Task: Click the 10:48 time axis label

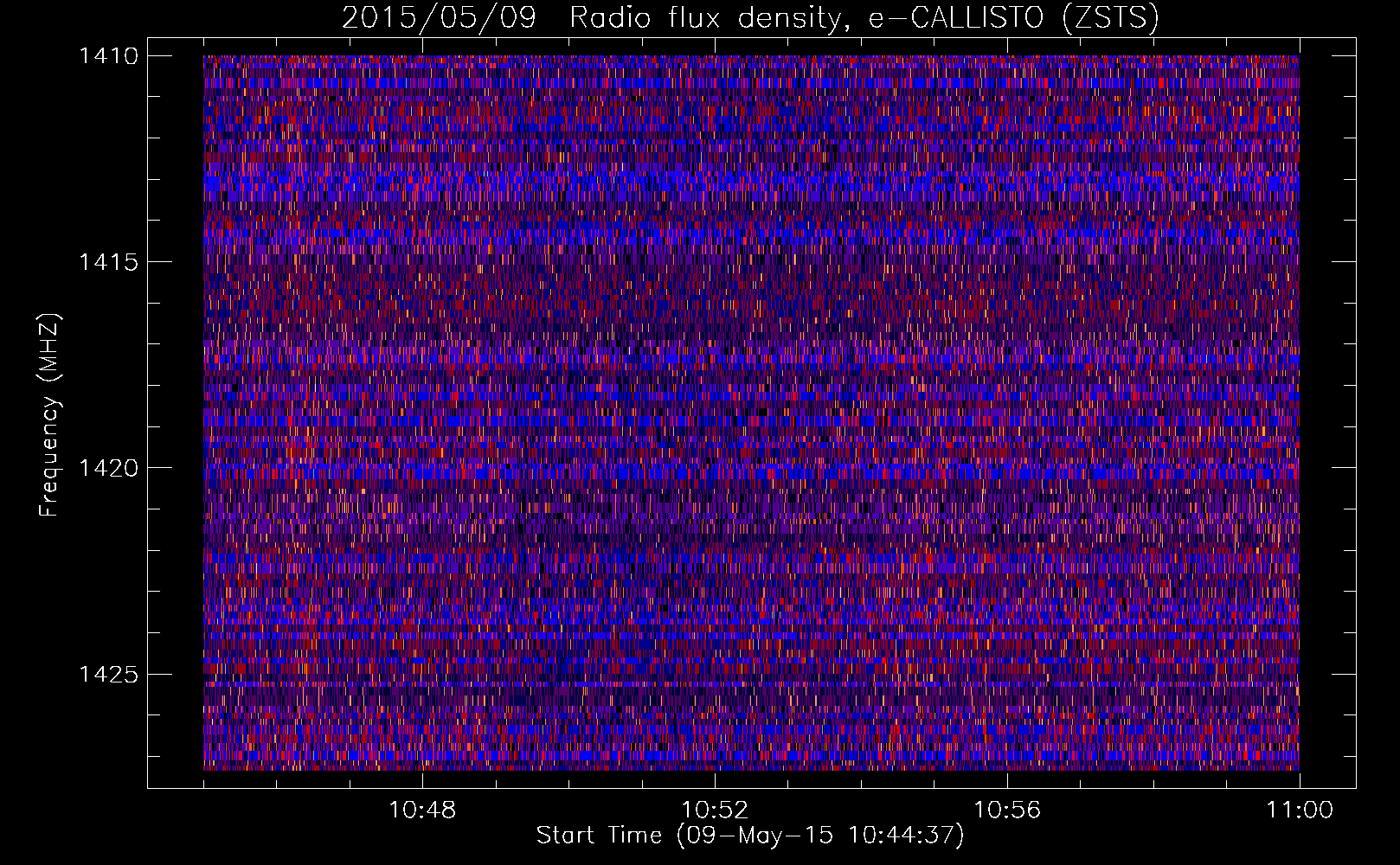Action: (x=422, y=811)
